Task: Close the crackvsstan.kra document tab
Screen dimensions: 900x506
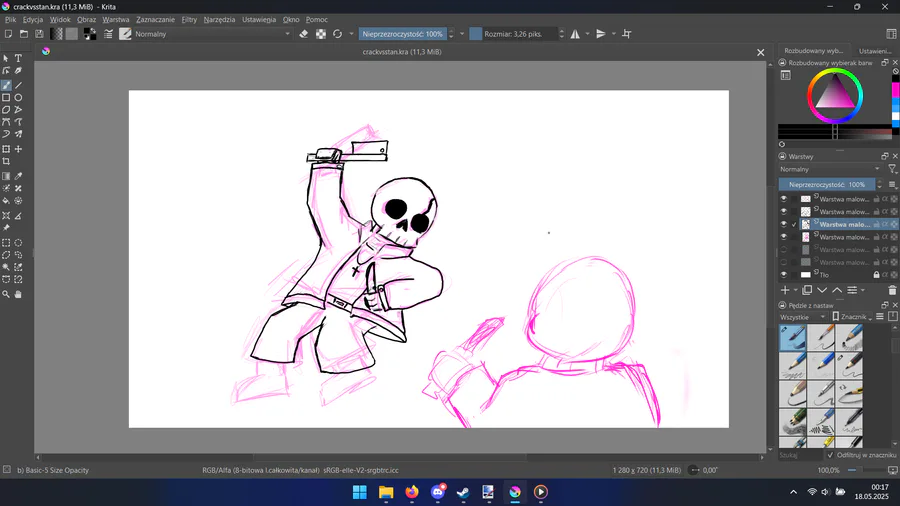Action: click(761, 52)
